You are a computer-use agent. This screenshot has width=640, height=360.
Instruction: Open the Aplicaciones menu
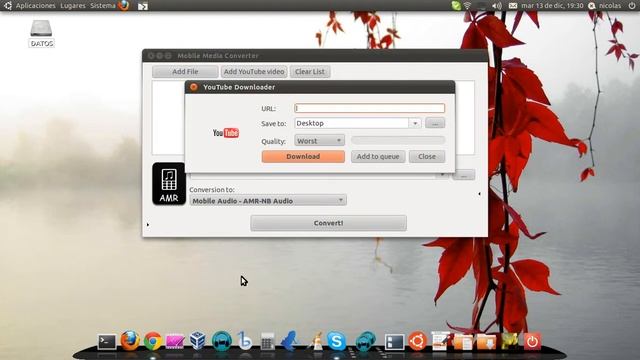point(36,6)
